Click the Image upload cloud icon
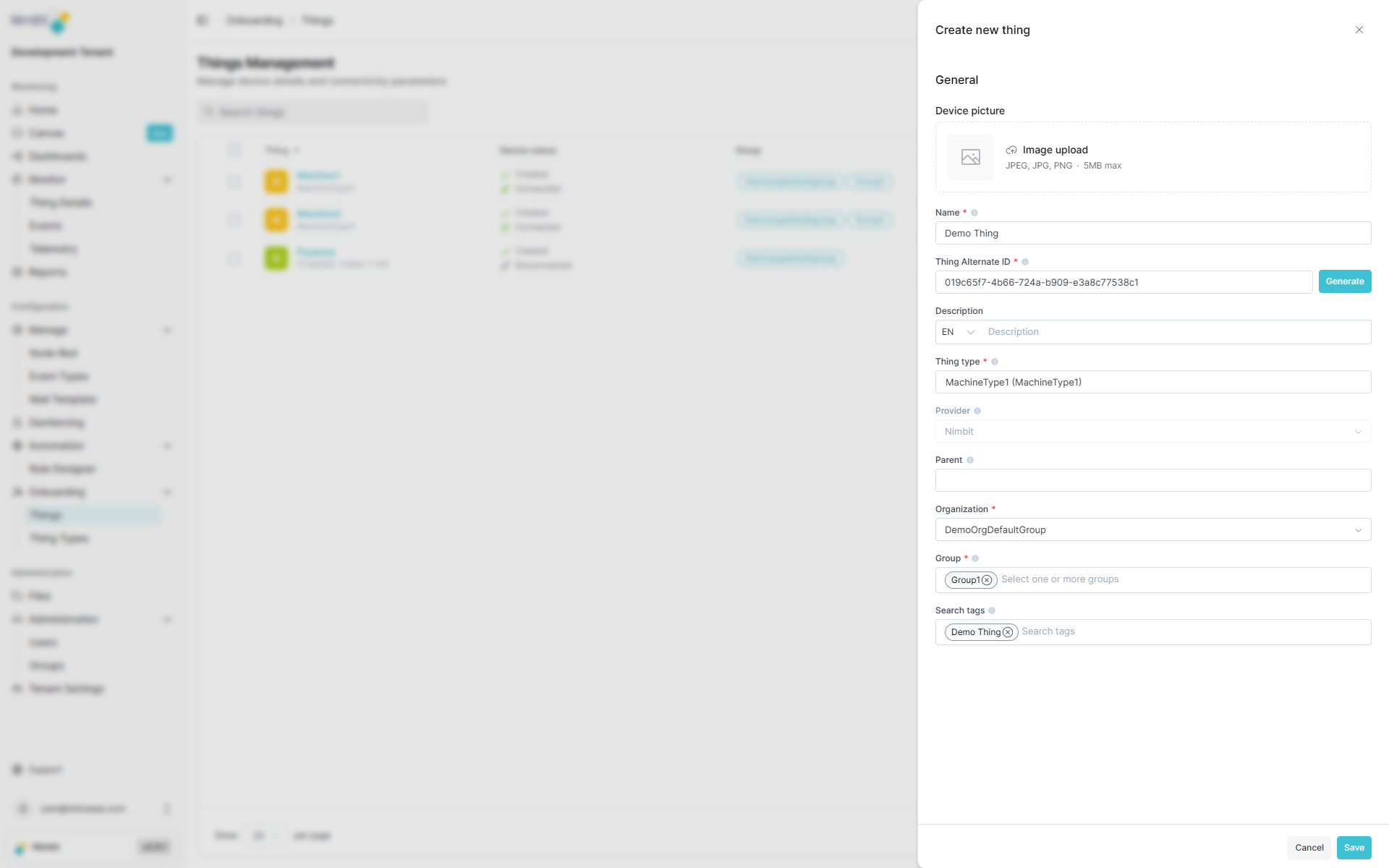Screen dimensions: 1389x868 [1011, 150]
